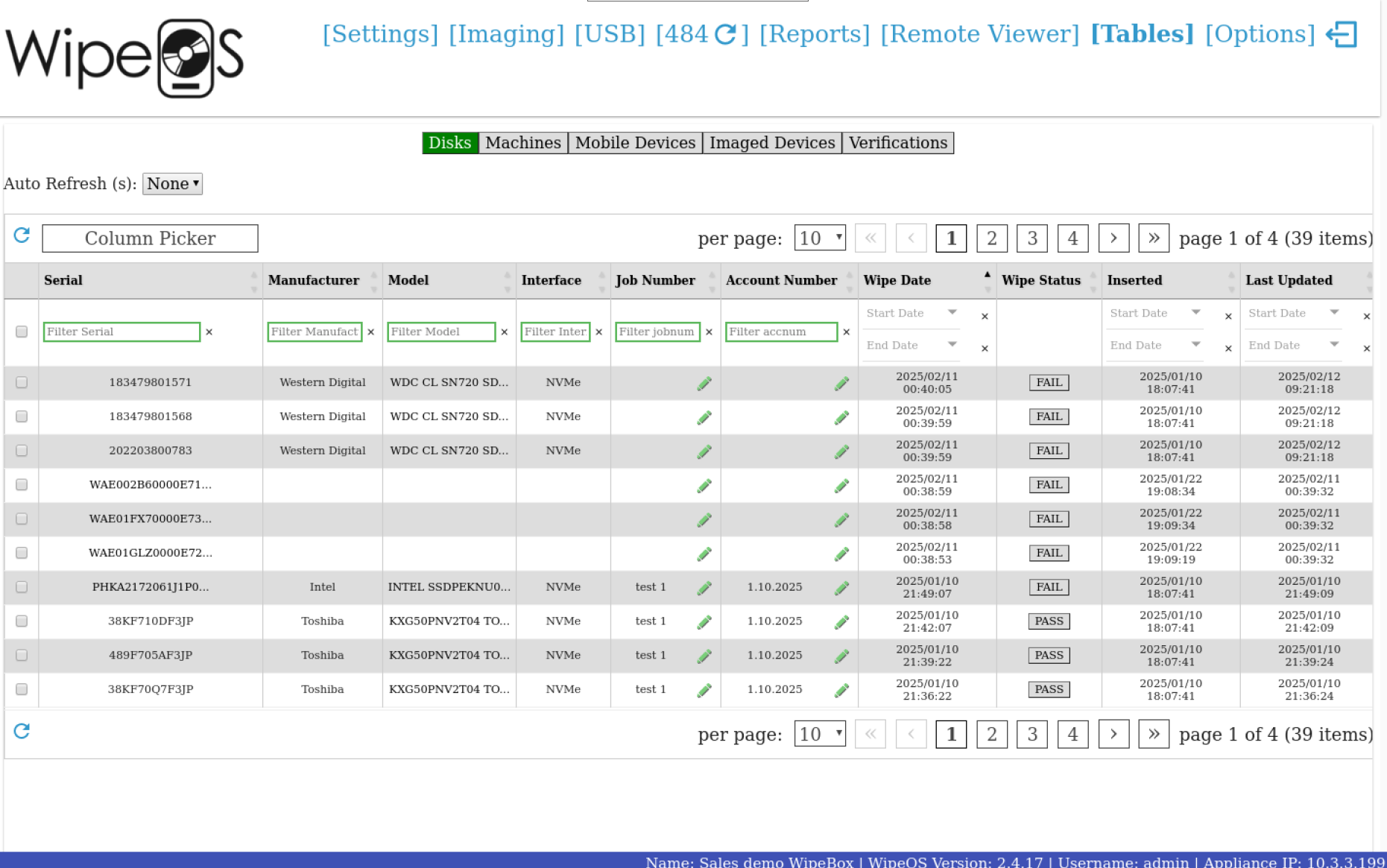Screen dimensions: 1387x868
Task: Select the Disks tab
Action: coord(450,143)
